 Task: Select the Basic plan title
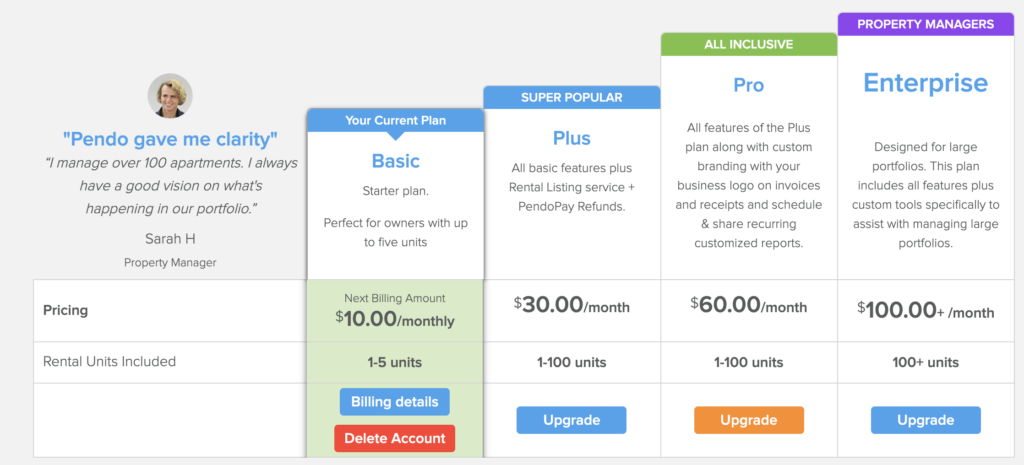(x=396, y=161)
